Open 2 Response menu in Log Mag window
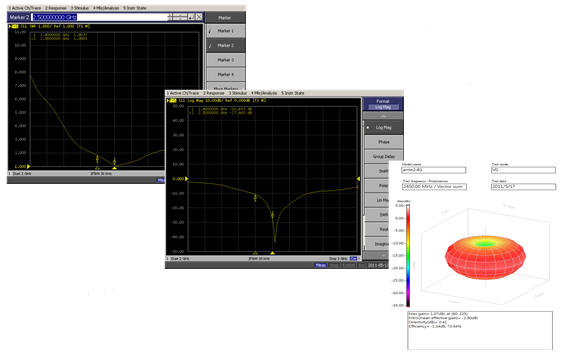This screenshot has height=360, width=570. tap(213, 93)
